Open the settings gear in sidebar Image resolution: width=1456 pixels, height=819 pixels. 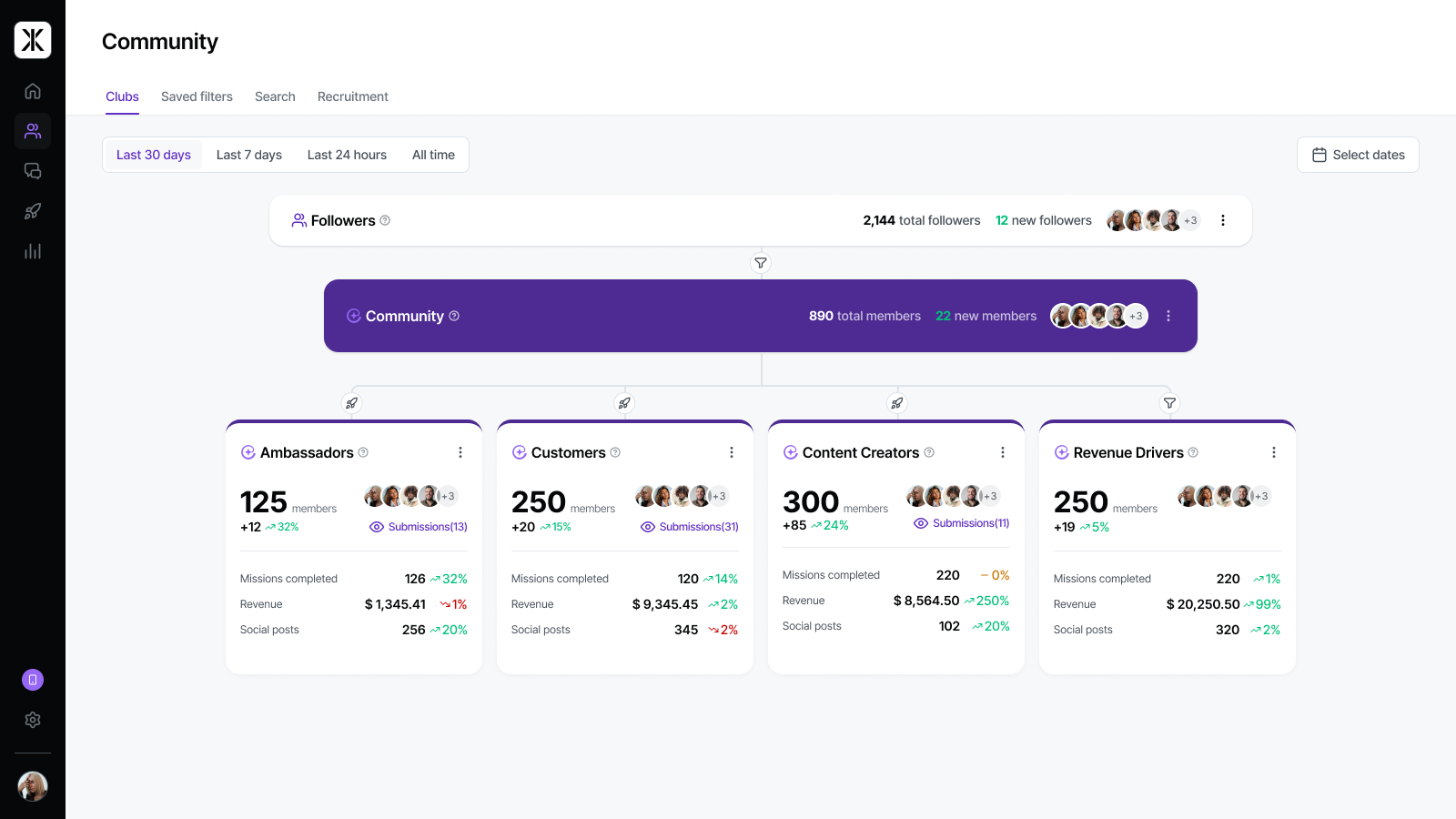33,720
